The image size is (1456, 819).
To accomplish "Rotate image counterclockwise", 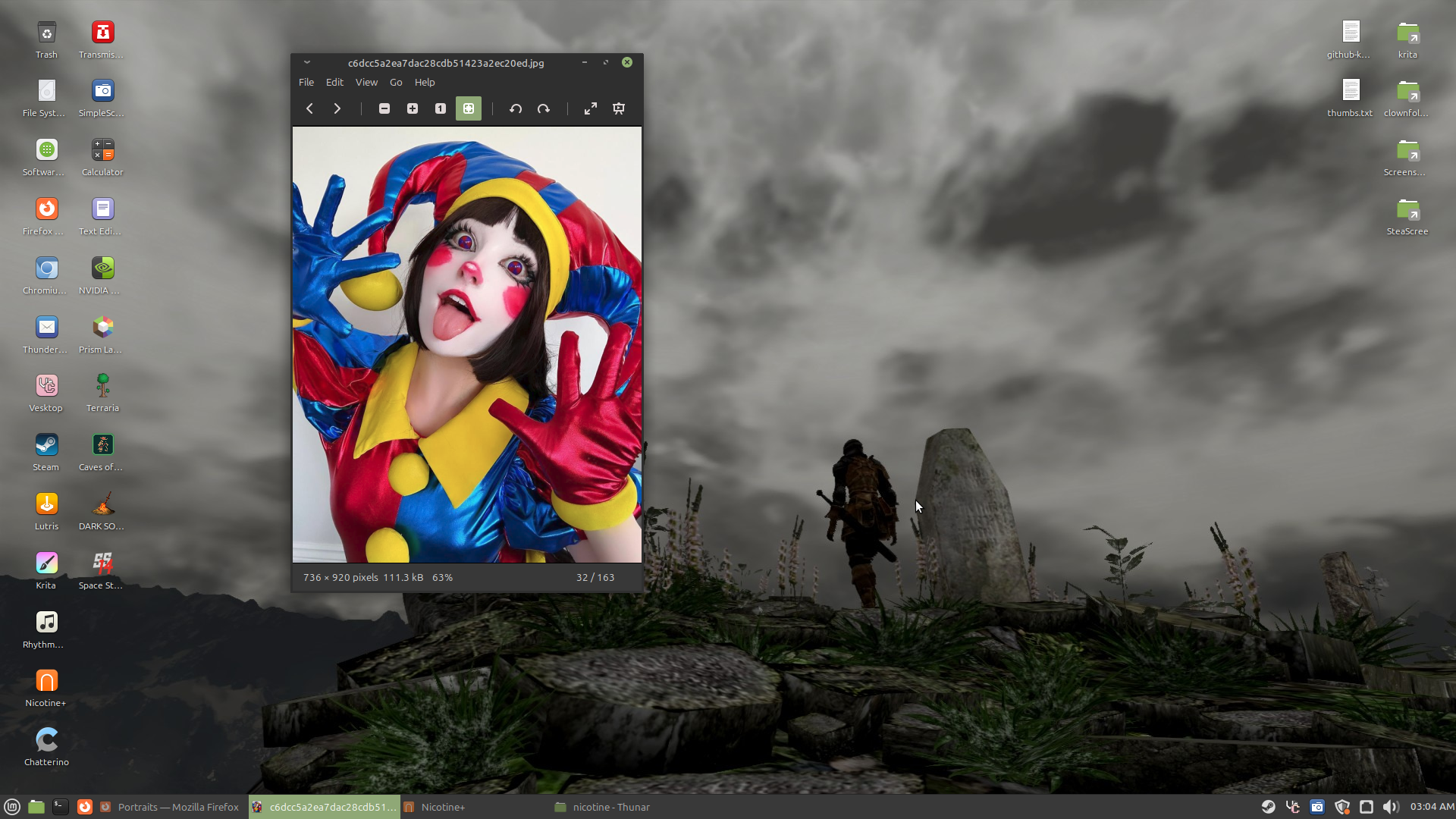I will coord(516,108).
